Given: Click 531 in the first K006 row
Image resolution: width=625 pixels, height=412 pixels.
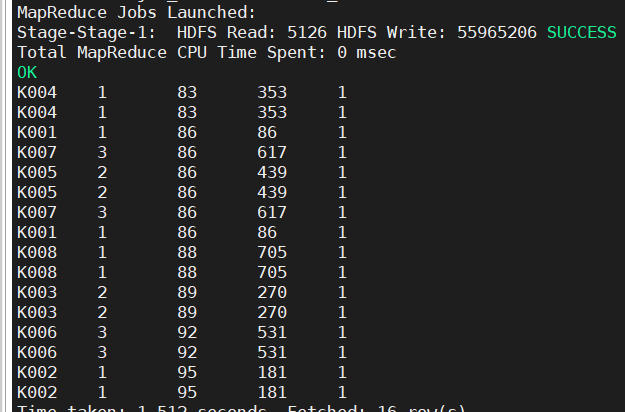Looking at the screenshot, I should (272, 332).
